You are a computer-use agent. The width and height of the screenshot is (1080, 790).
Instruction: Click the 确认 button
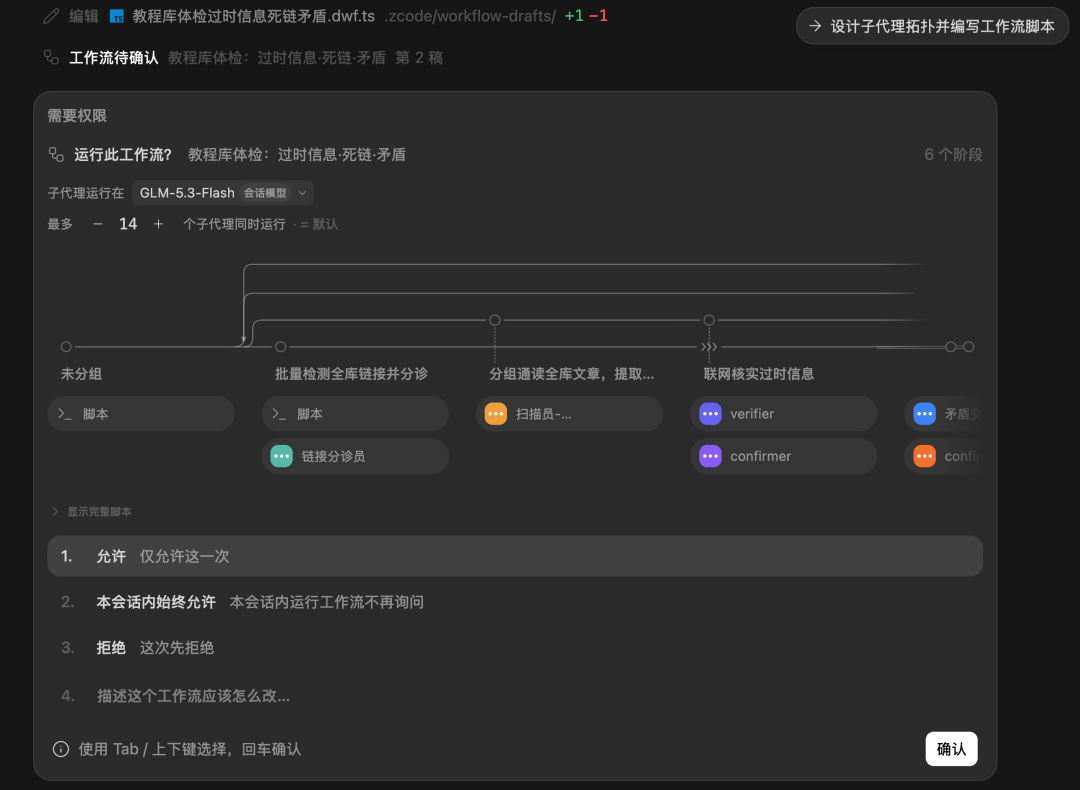(951, 749)
